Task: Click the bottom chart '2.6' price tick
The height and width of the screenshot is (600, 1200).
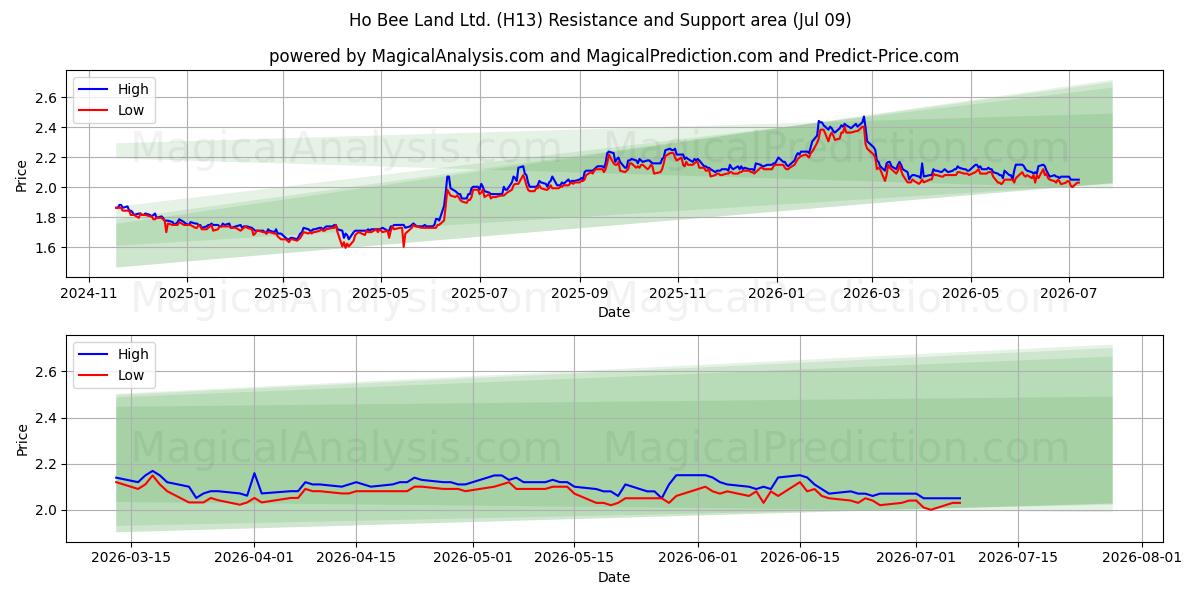Action: click(48, 372)
